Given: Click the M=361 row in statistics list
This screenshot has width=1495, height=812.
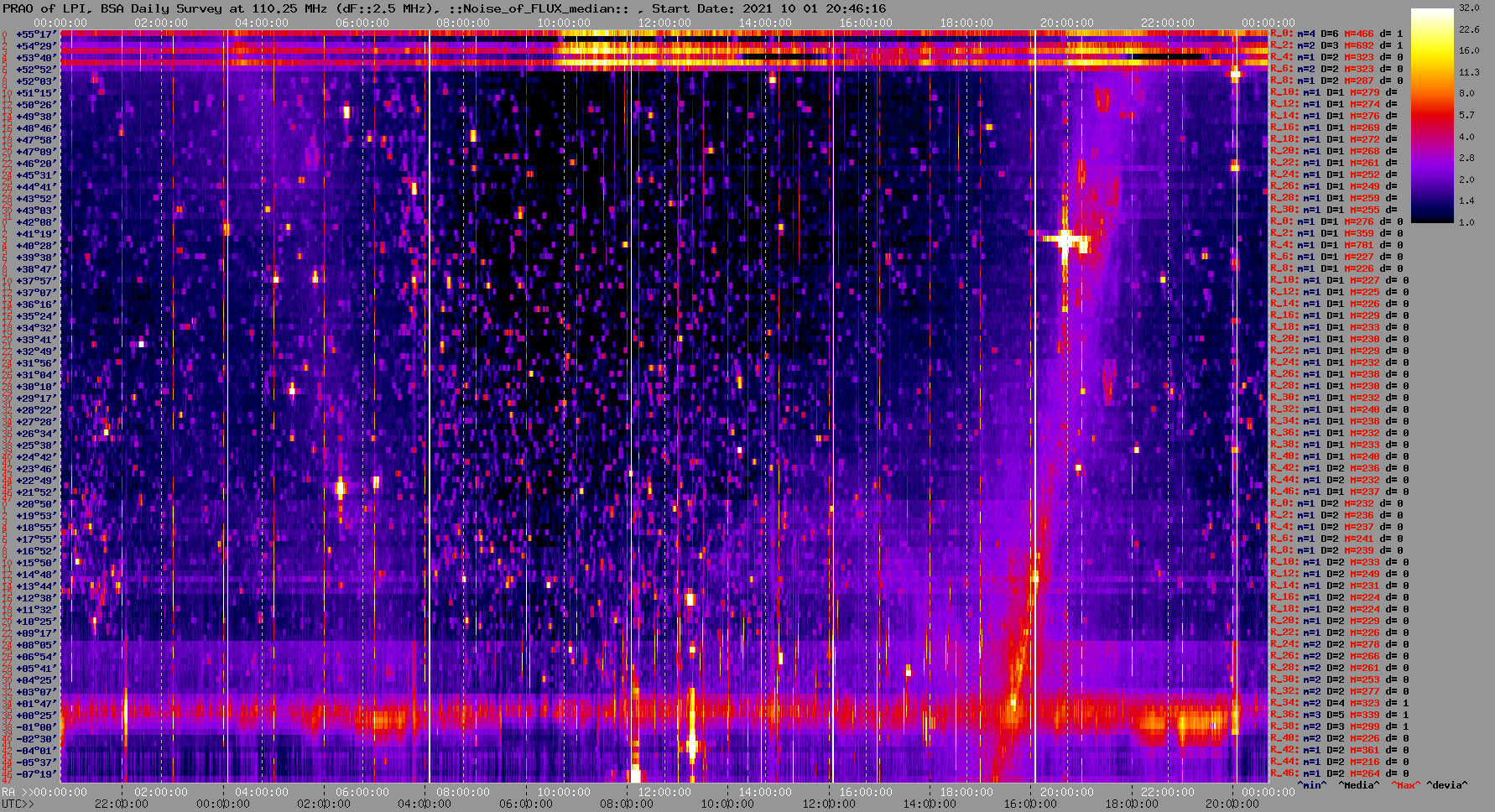Looking at the screenshot, I should [x=1340, y=751].
